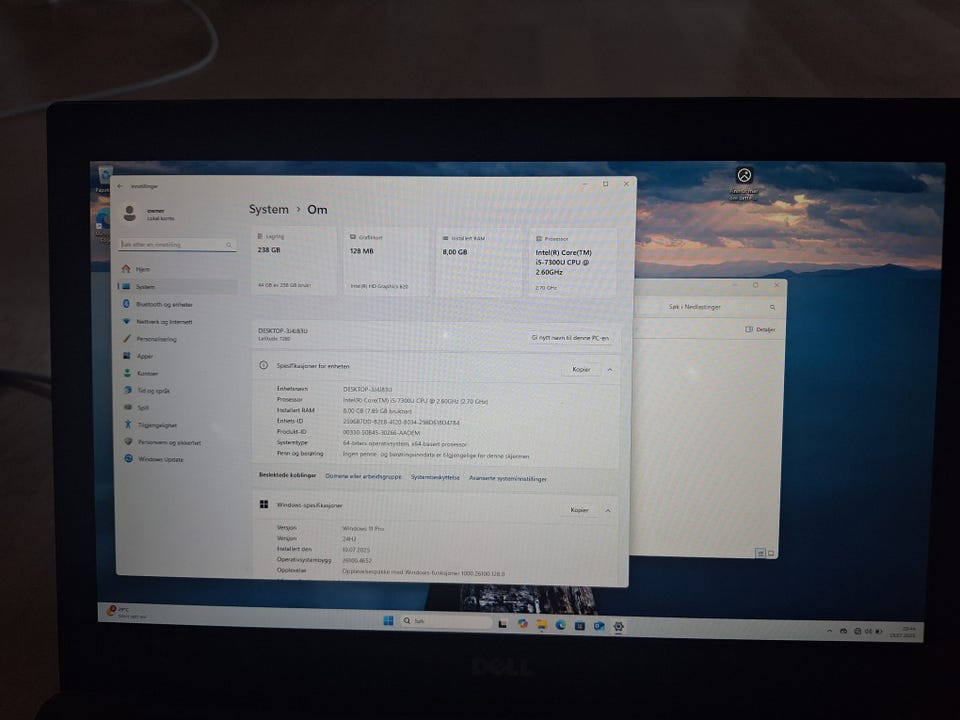Click the Spill controller icon
This screenshot has width=960, height=720.
click(x=128, y=407)
